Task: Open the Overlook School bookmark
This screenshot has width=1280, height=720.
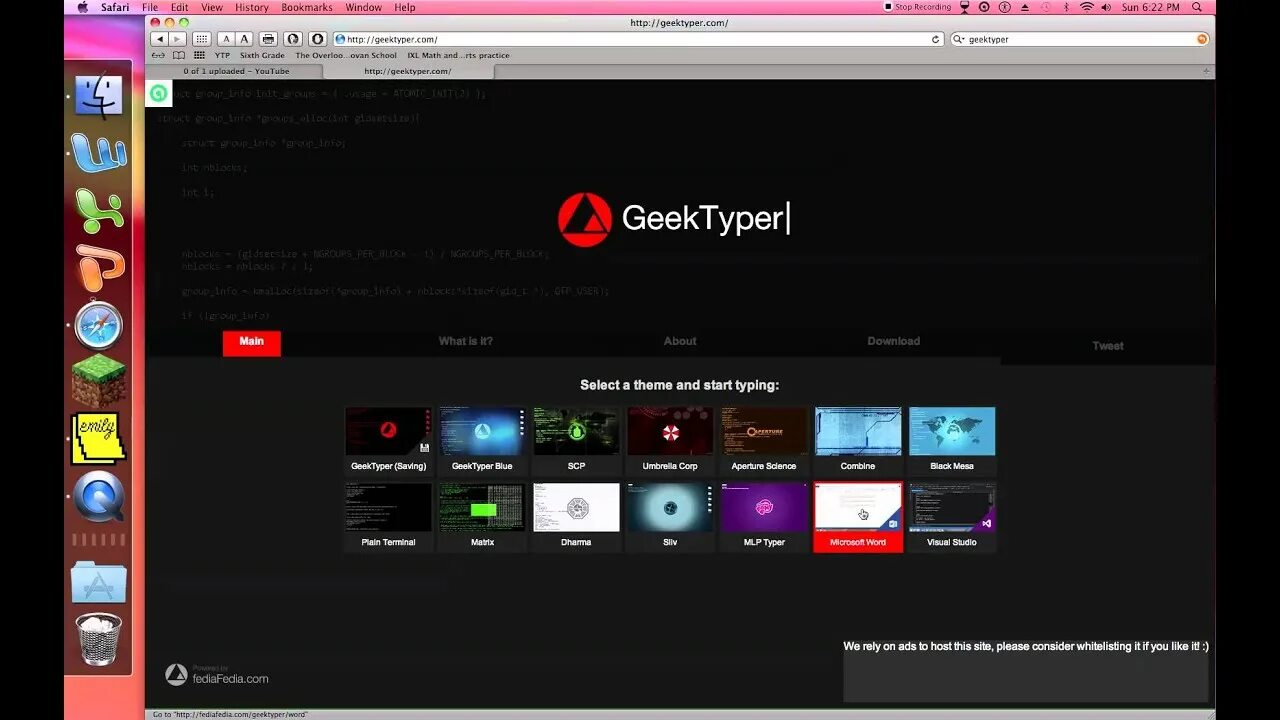Action: 345,56
